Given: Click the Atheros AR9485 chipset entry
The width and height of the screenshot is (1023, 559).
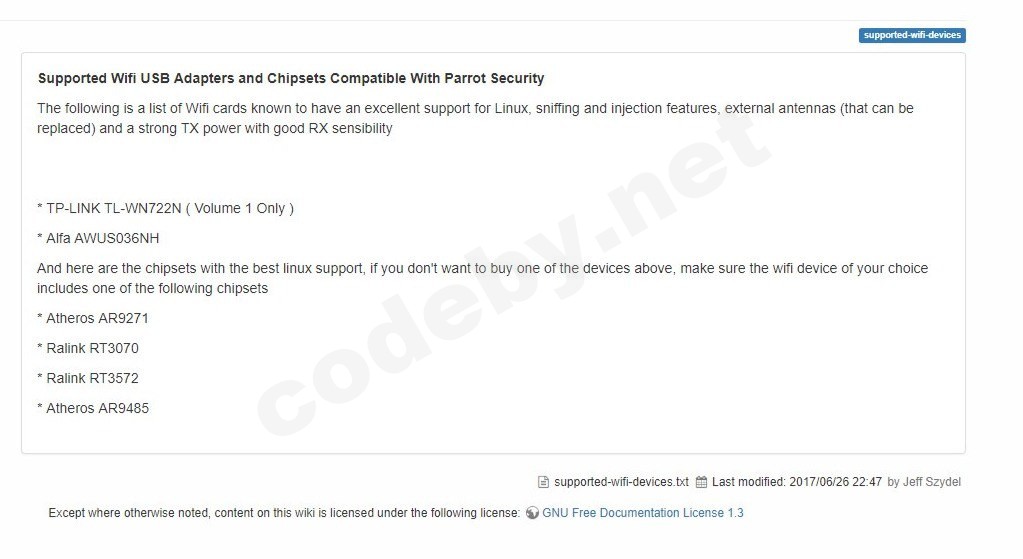Looking at the screenshot, I should click(93, 408).
